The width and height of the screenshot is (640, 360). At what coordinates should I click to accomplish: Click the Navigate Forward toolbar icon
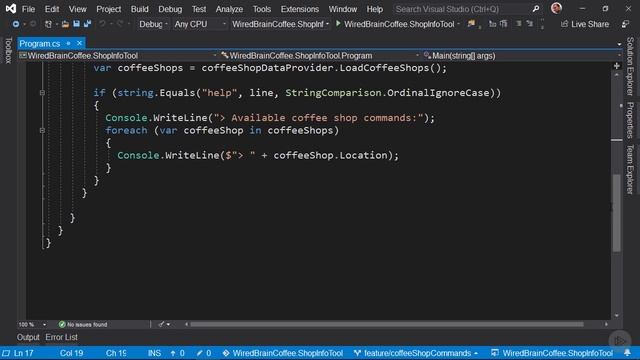pos(33,24)
